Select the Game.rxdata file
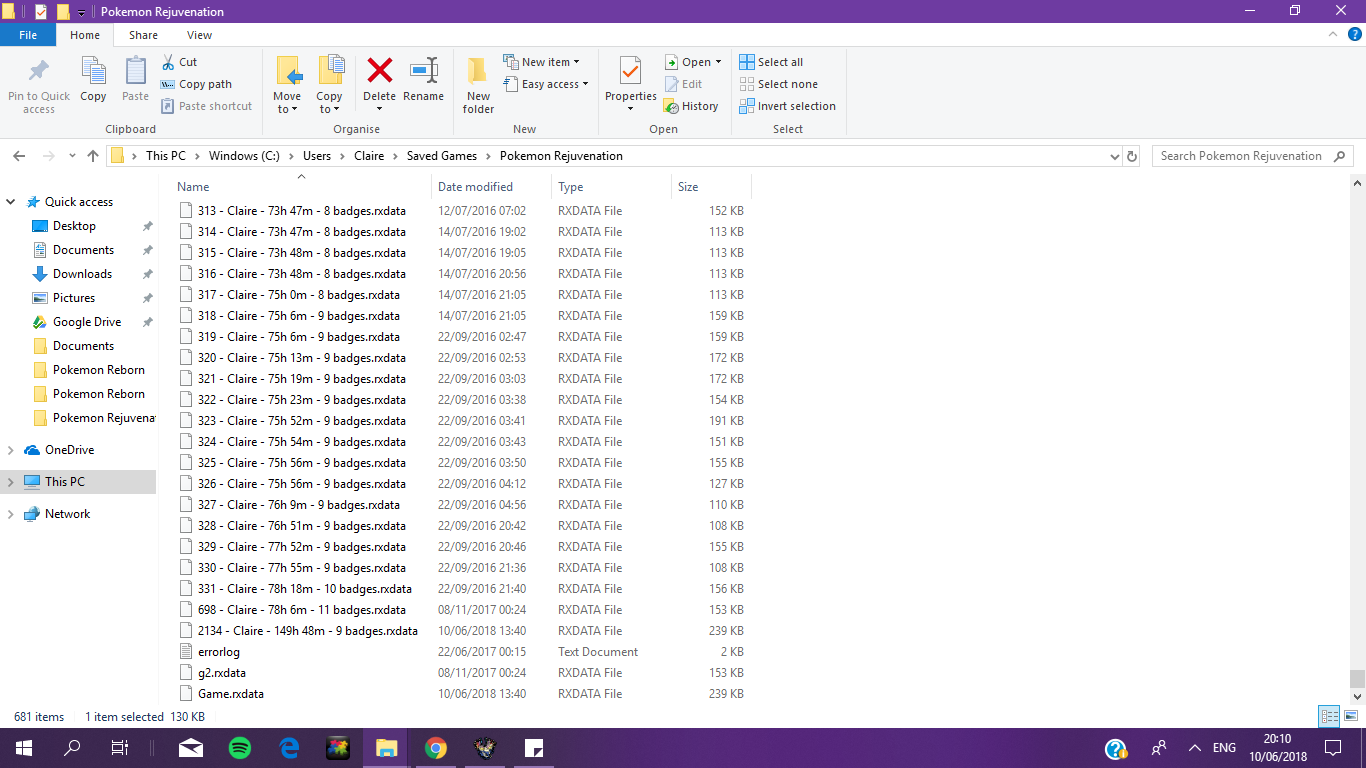This screenshot has width=1366, height=768. pos(231,694)
